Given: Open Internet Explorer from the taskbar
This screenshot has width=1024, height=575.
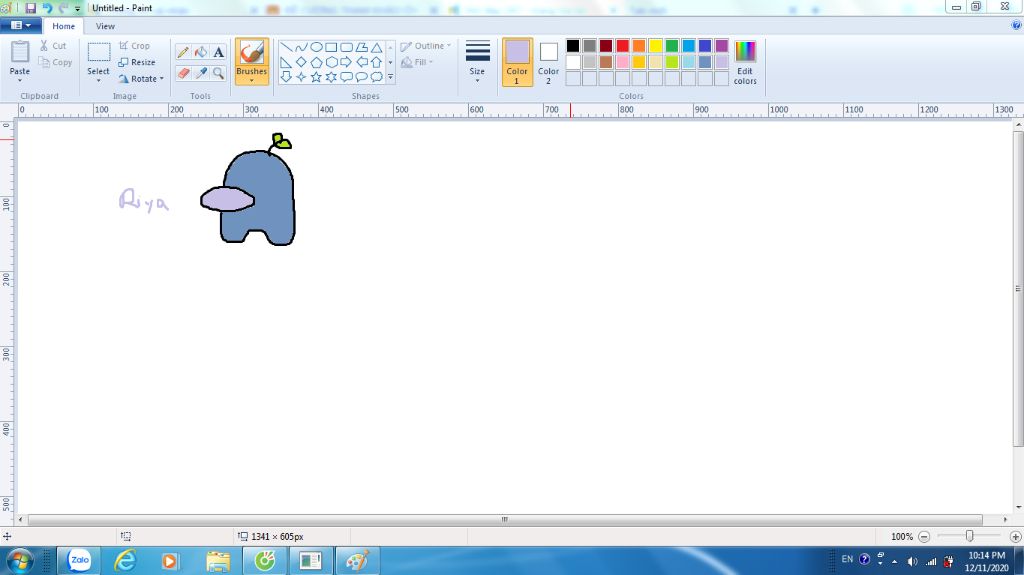Looking at the screenshot, I should [x=125, y=561].
